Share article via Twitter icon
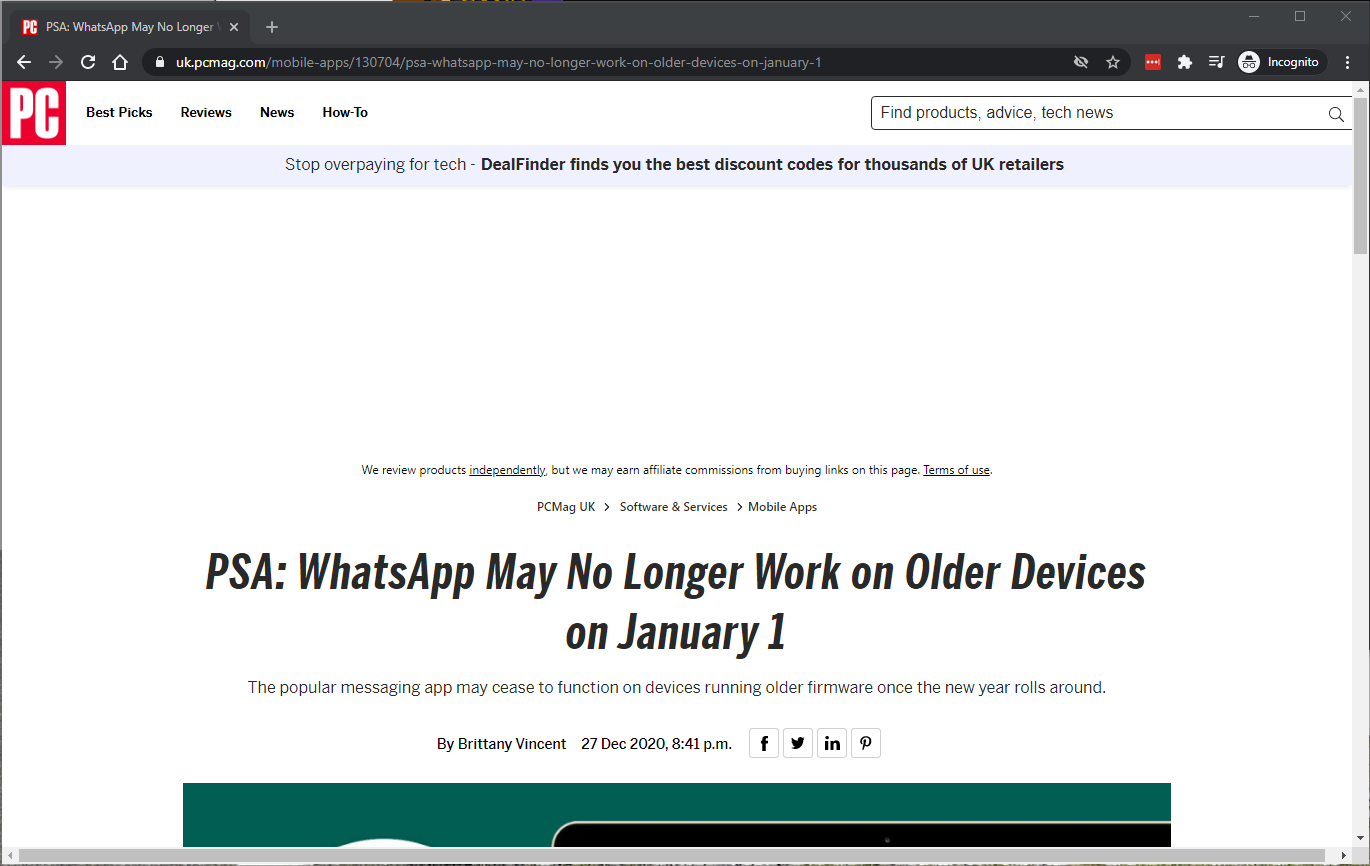This screenshot has width=1370, height=866. tap(798, 743)
